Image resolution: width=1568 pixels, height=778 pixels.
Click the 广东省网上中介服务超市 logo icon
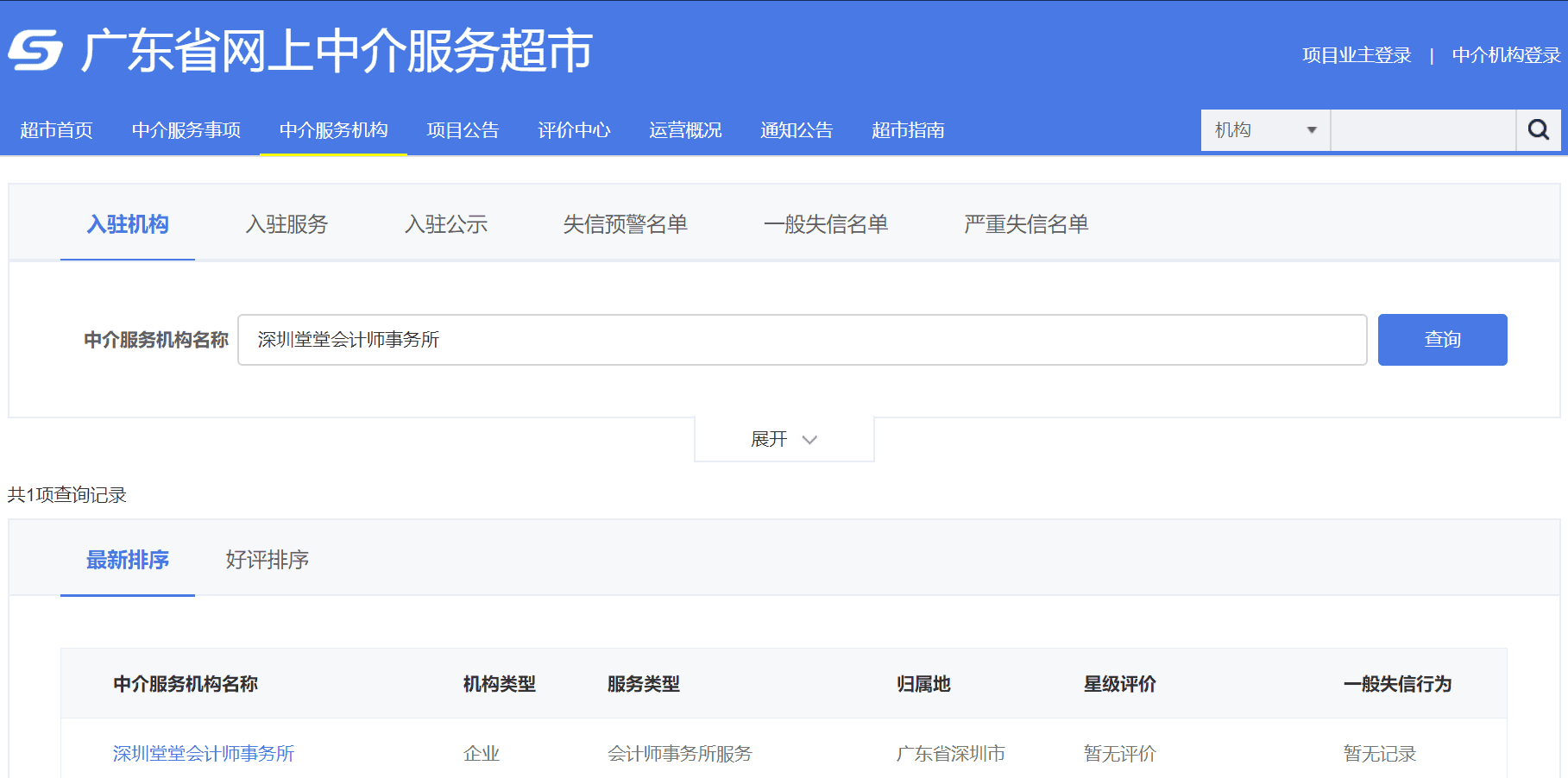35,52
